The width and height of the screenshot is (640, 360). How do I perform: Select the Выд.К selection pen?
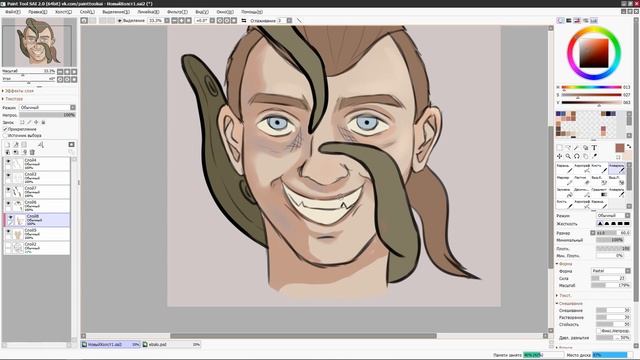599,180
